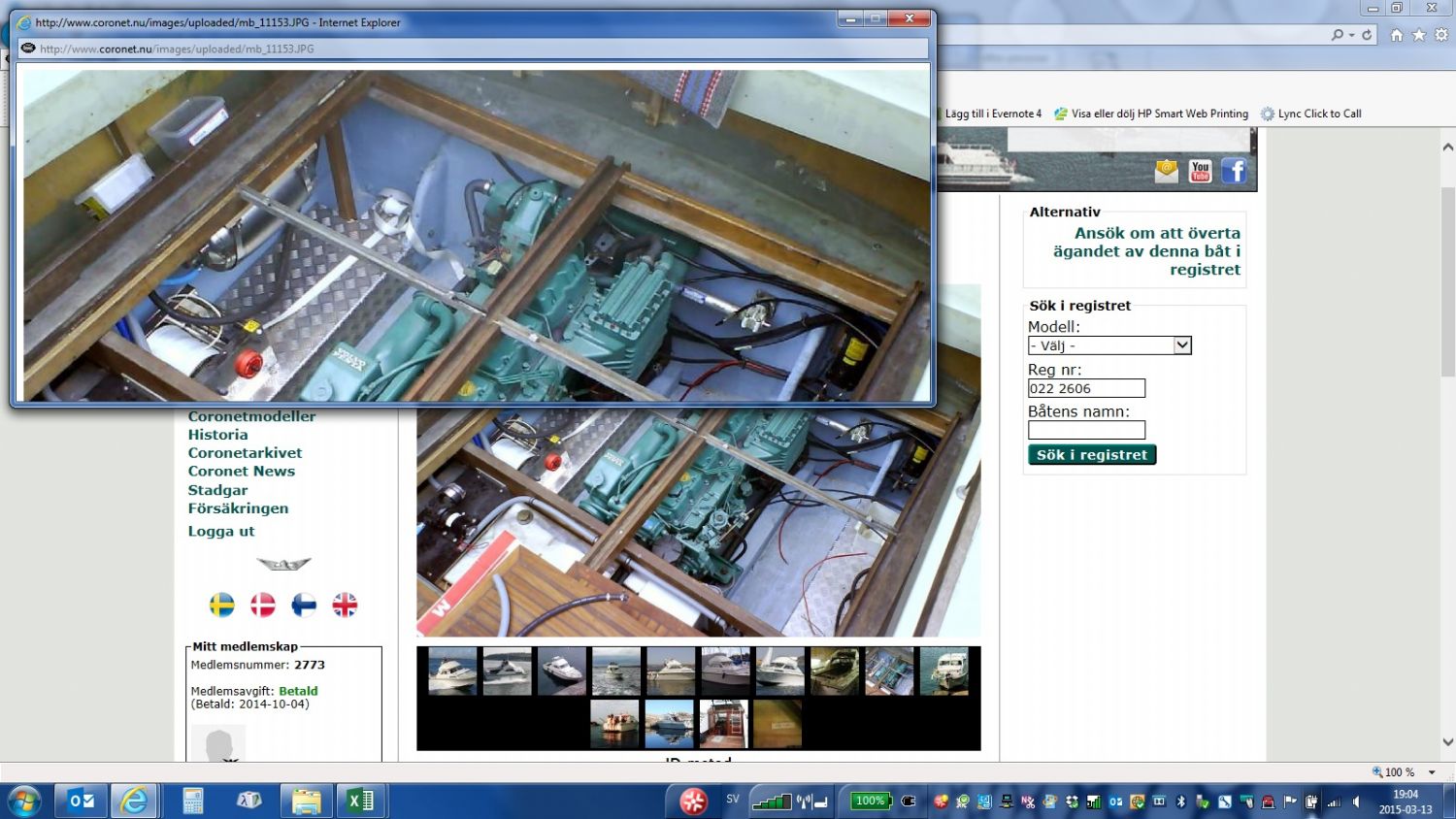Expand the Modell dropdown
The width and height of the screenshot is (1456, 819).
(1181, 345)
